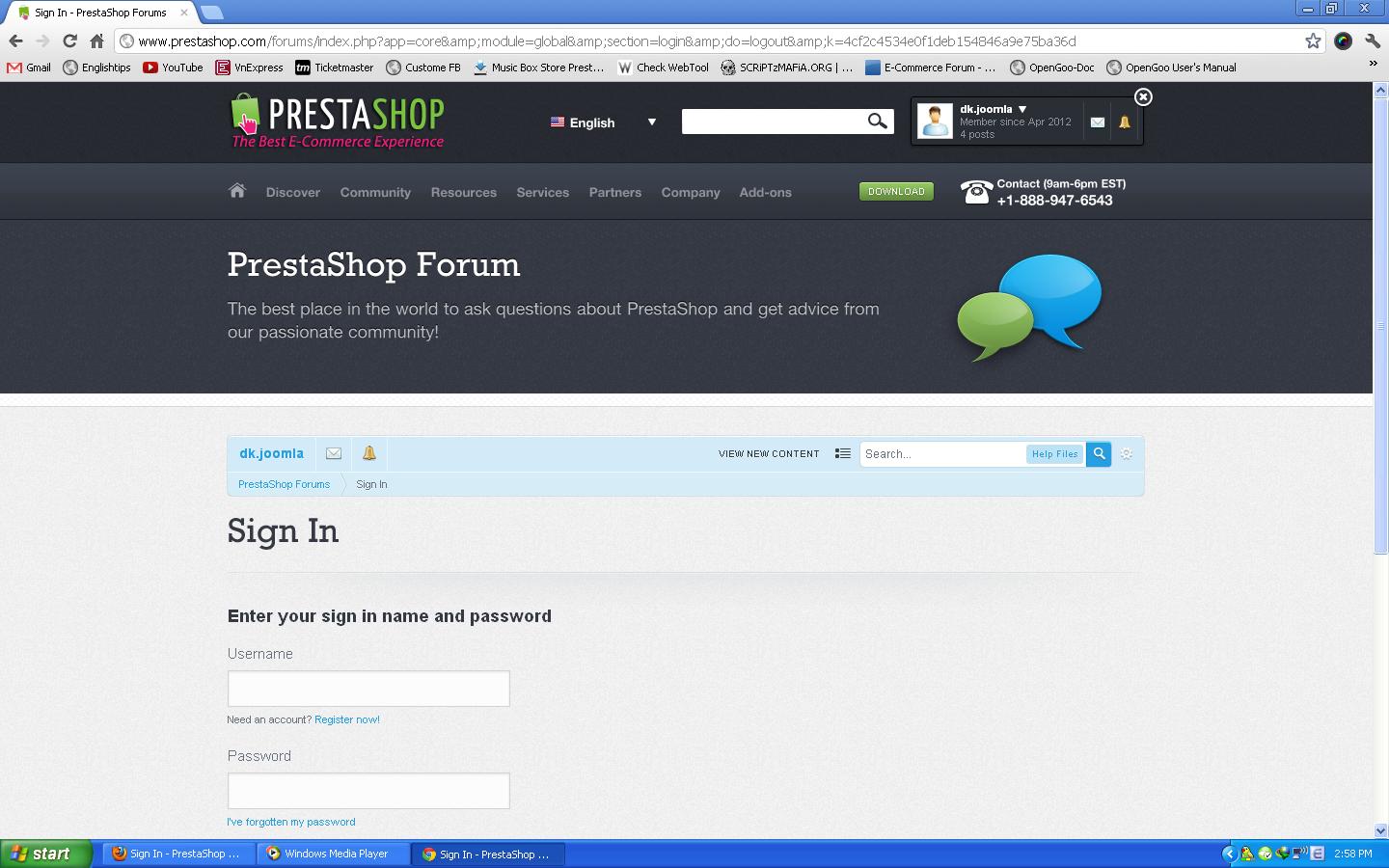Show more bookmarks with the chevron
The height and width of the screenshot is (868, 1389).
[1373, 65]
